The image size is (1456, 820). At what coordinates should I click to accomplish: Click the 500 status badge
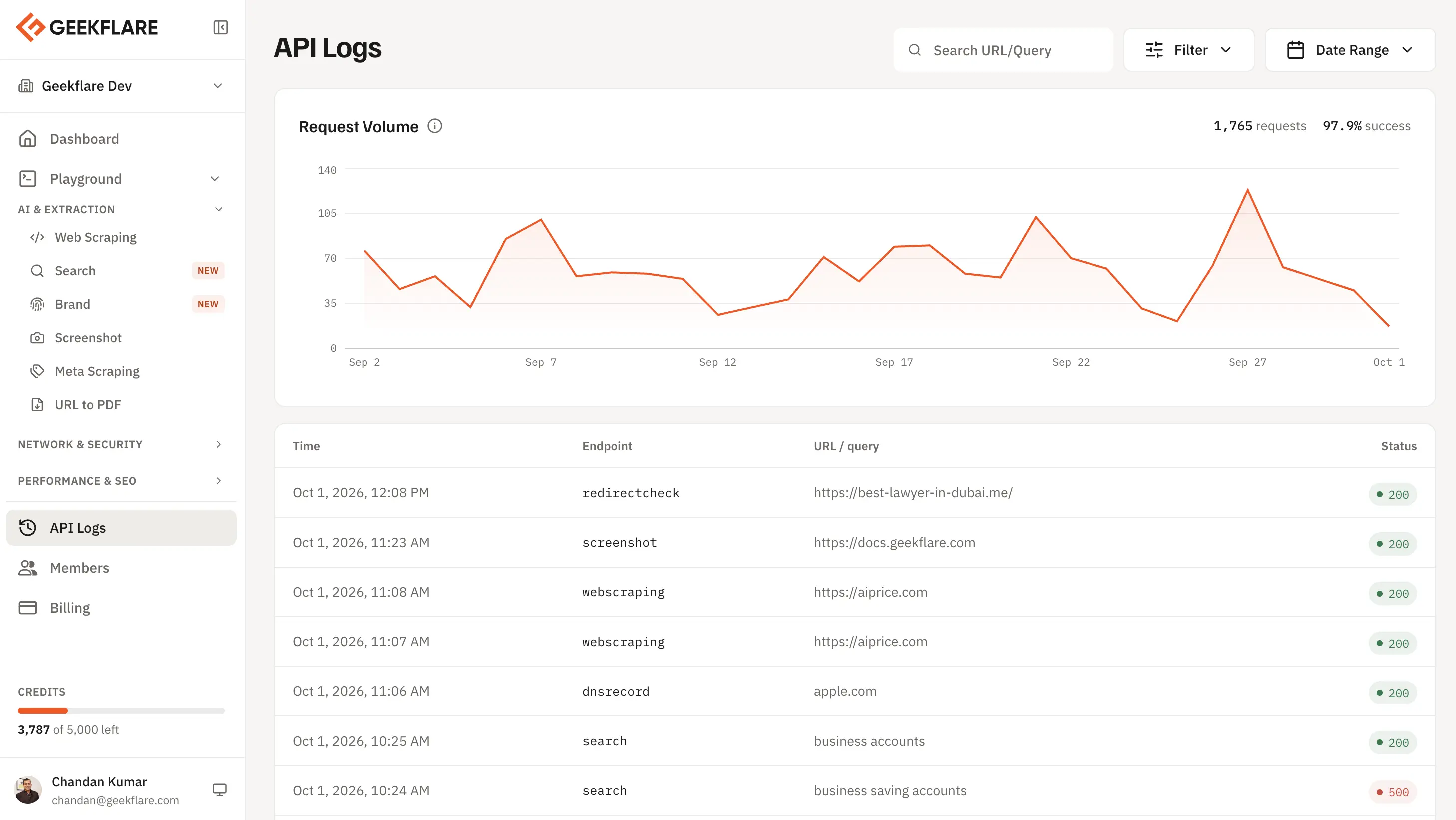tap(1392, 793)
